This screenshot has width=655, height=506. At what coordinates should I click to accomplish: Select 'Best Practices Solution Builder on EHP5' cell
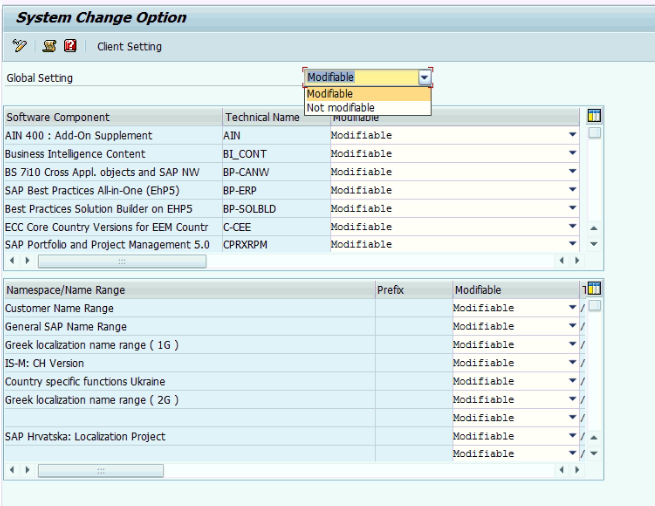pyautogui.click(x=113, y=209)
